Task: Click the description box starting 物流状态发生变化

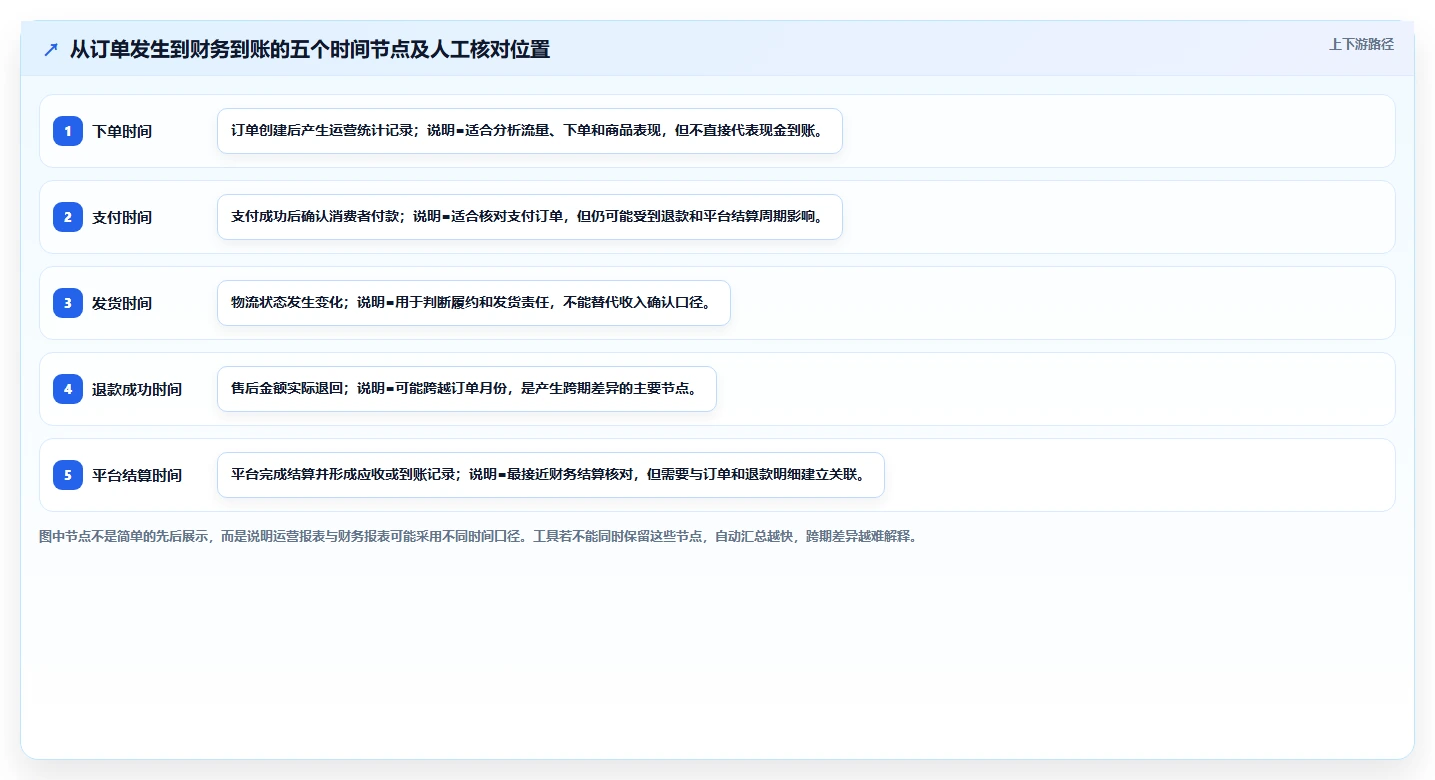Action: pyautogui.click(x=474, y=303)
